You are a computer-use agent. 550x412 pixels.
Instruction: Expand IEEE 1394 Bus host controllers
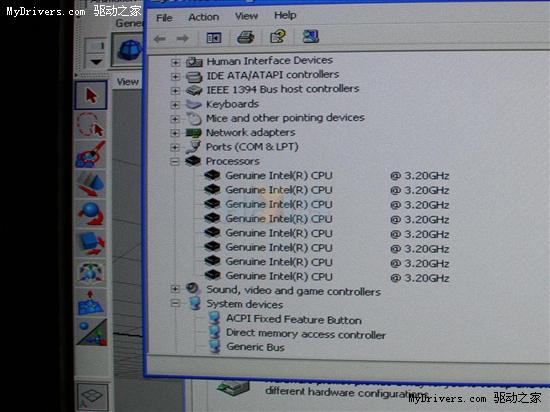(175, 90)
